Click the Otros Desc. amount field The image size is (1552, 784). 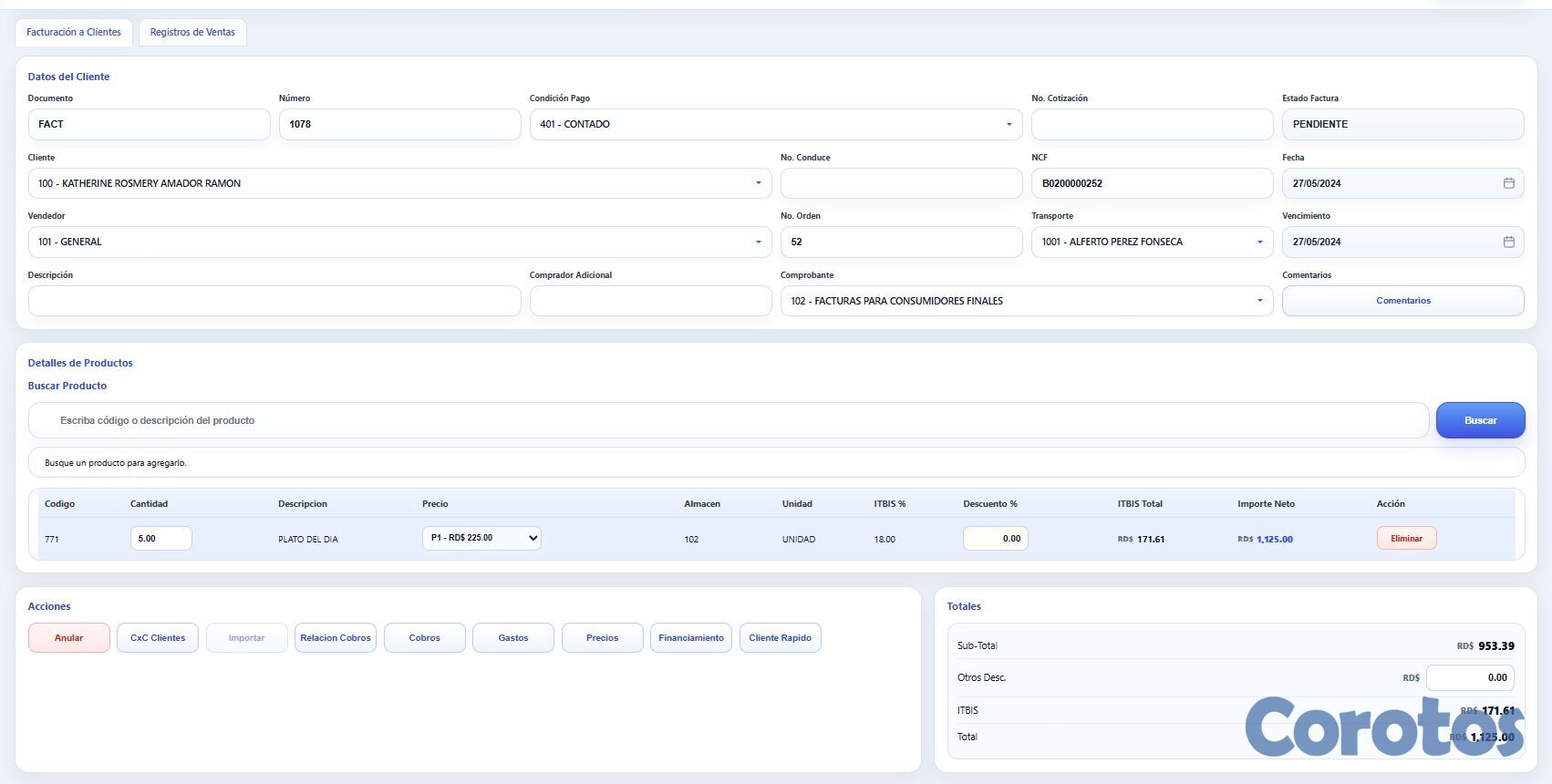coord(1469,677)
